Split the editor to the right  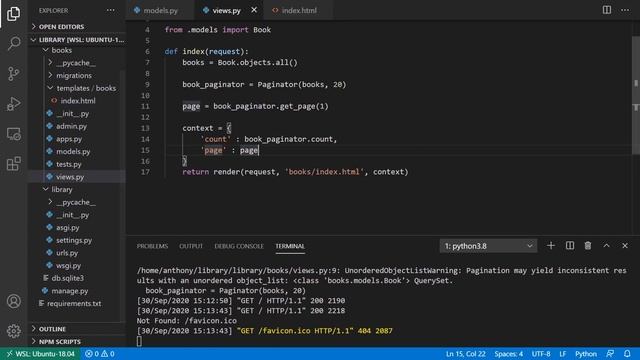pos(607,10)
